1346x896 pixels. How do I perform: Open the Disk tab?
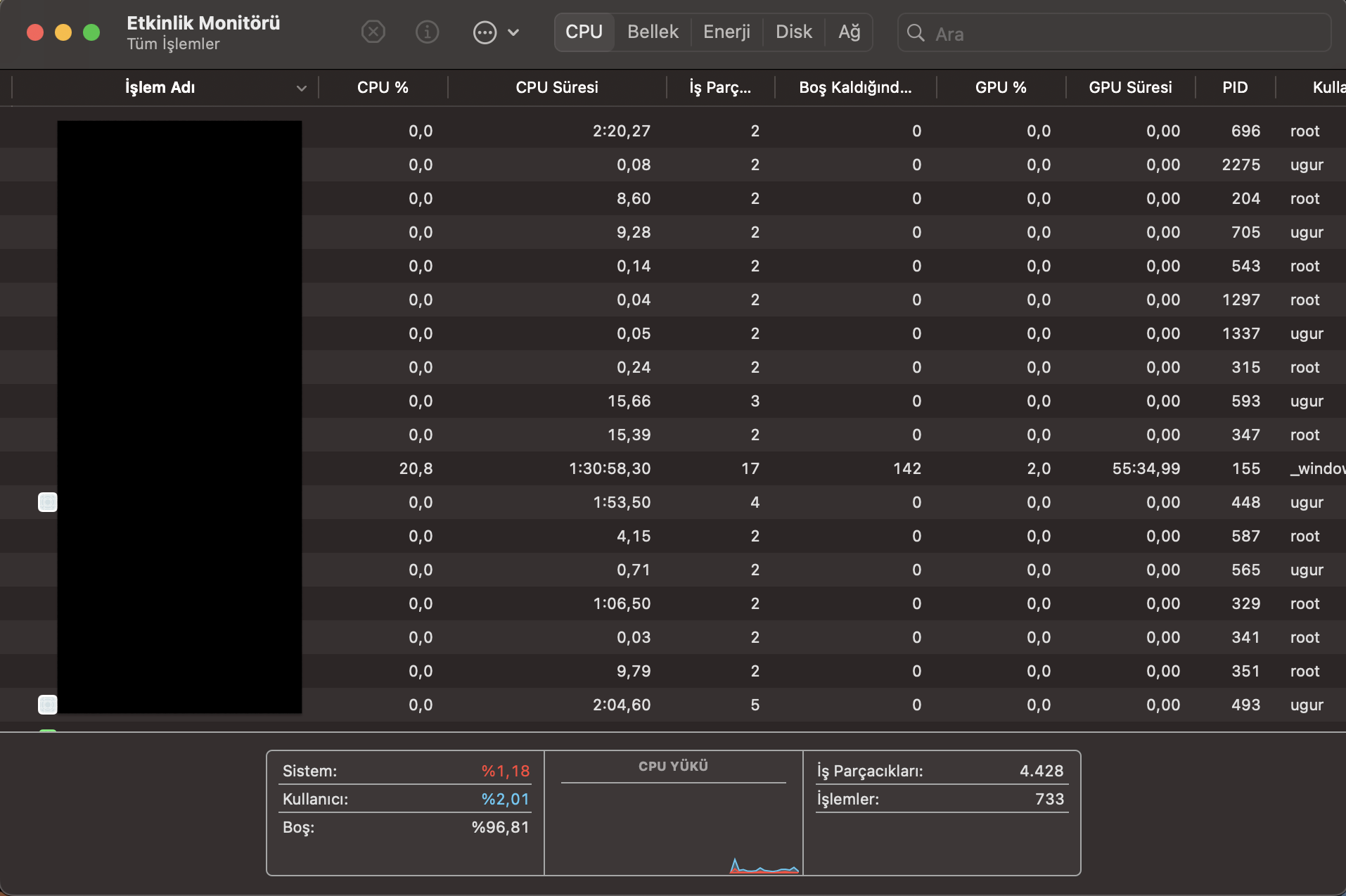[x=793, y=32]
